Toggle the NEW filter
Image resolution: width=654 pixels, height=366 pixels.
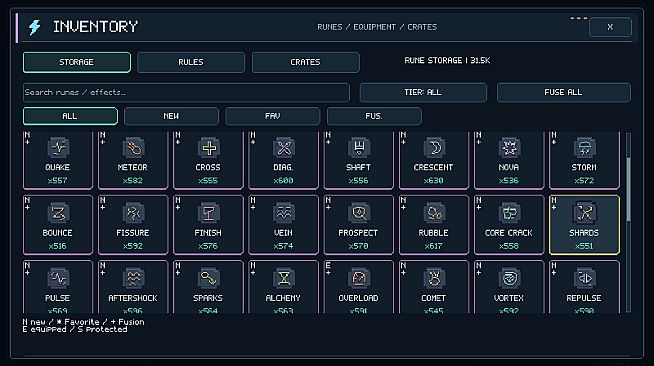[x=171, y=116]
